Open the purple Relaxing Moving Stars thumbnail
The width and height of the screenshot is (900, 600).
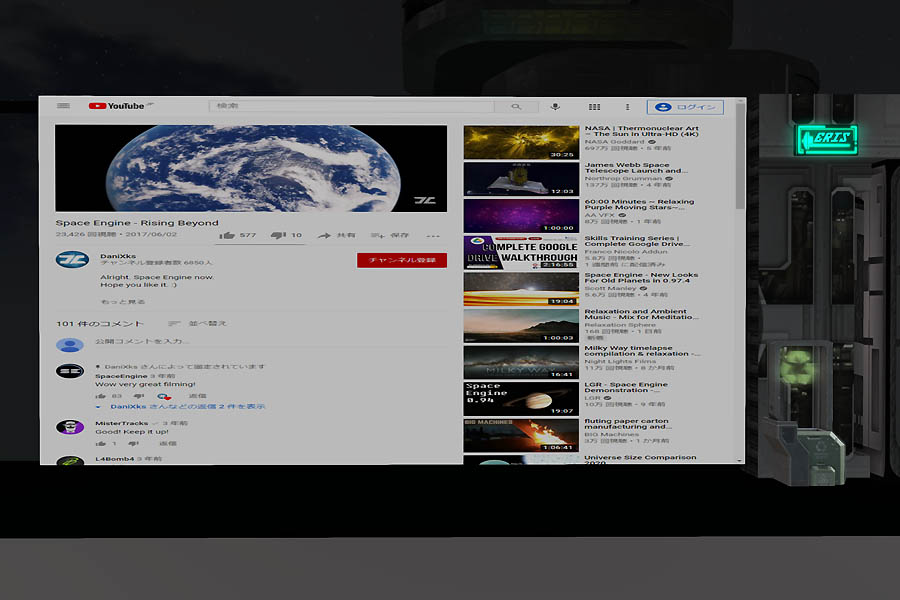521,216
